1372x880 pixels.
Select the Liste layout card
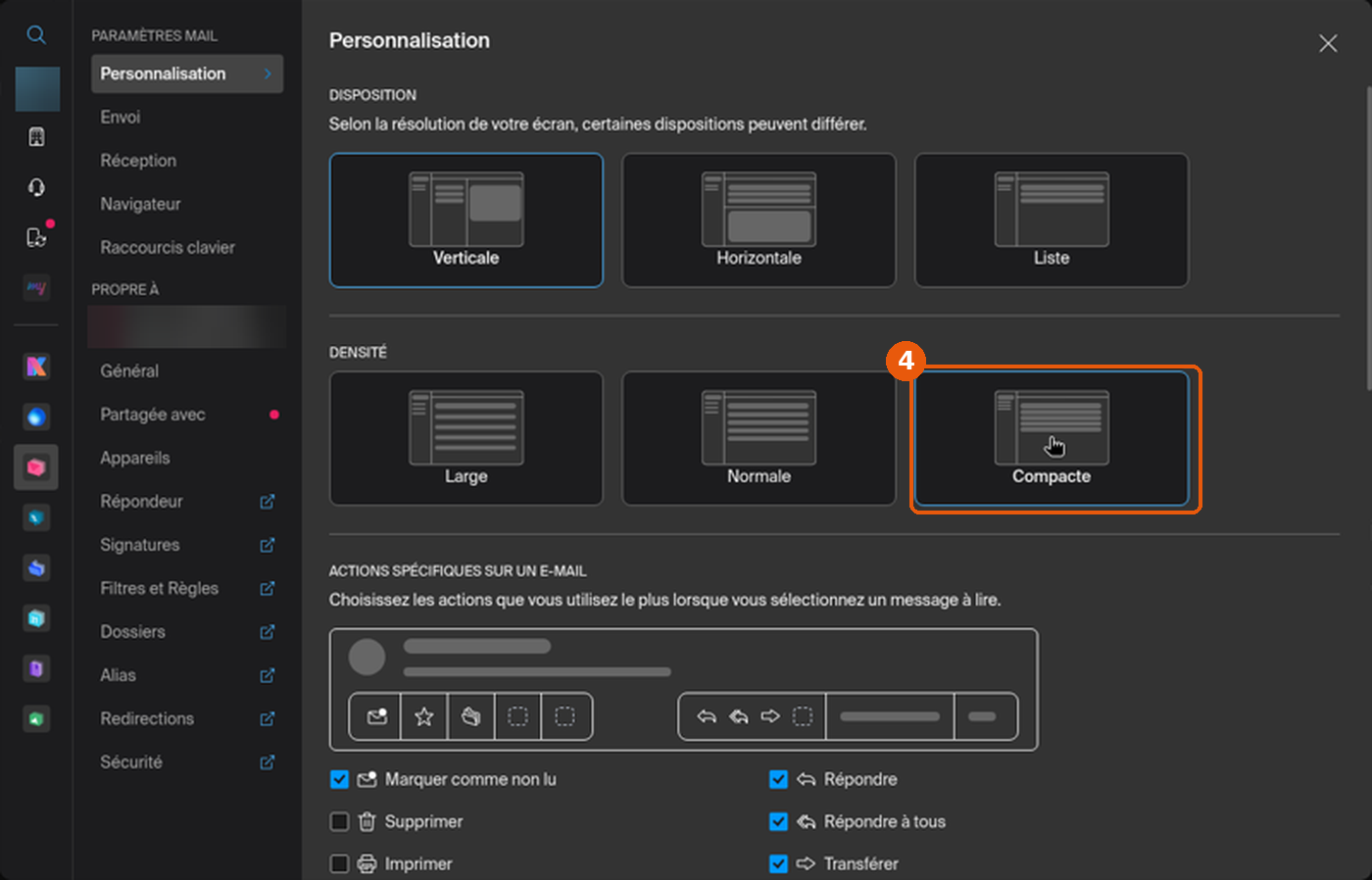coord(1052,220)
